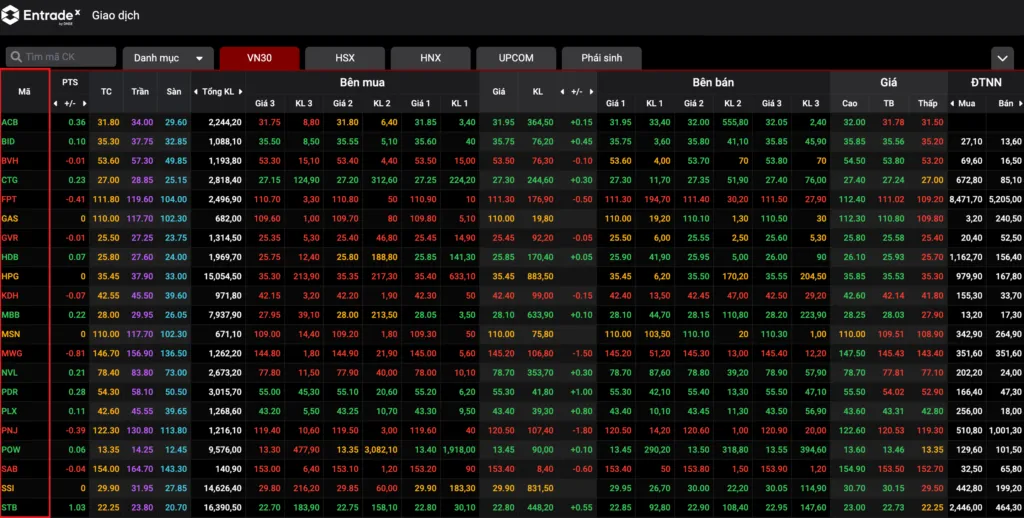
Task: Click left arrow beside matched +/- column
Action: [564, 92]
